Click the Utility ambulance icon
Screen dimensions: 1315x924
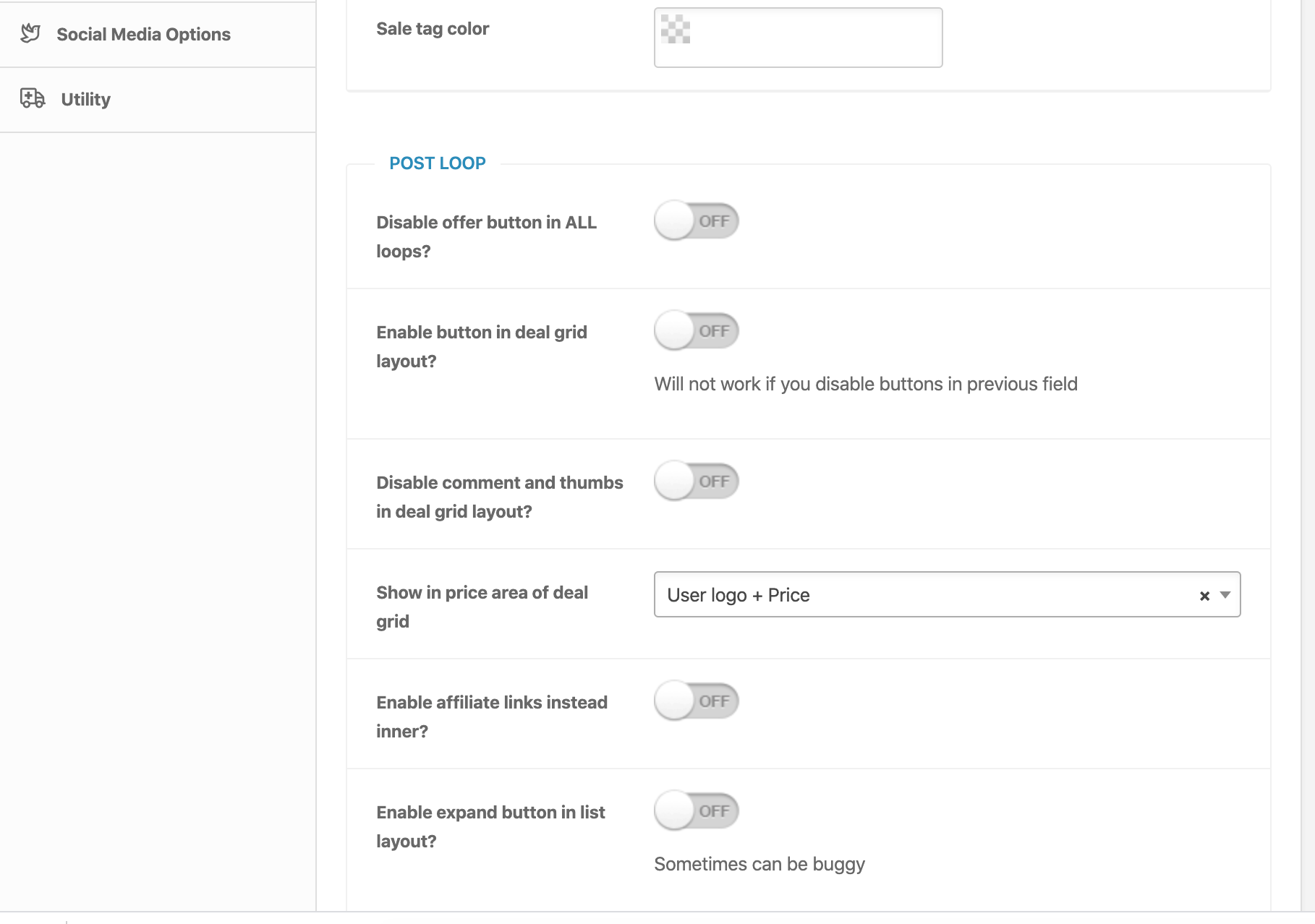tap(33, 98)
